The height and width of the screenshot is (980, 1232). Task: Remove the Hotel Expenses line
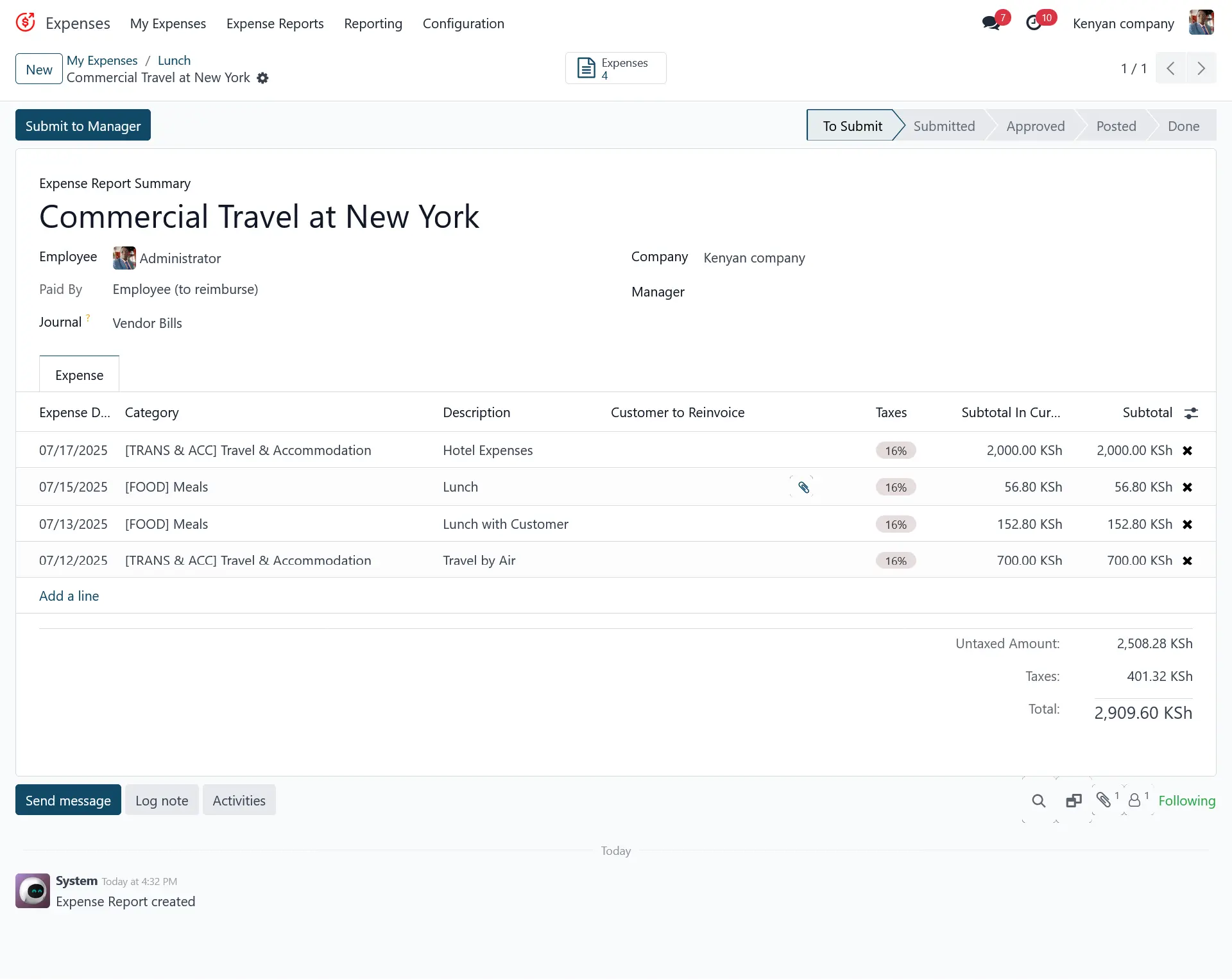[x=1187, y=451]
